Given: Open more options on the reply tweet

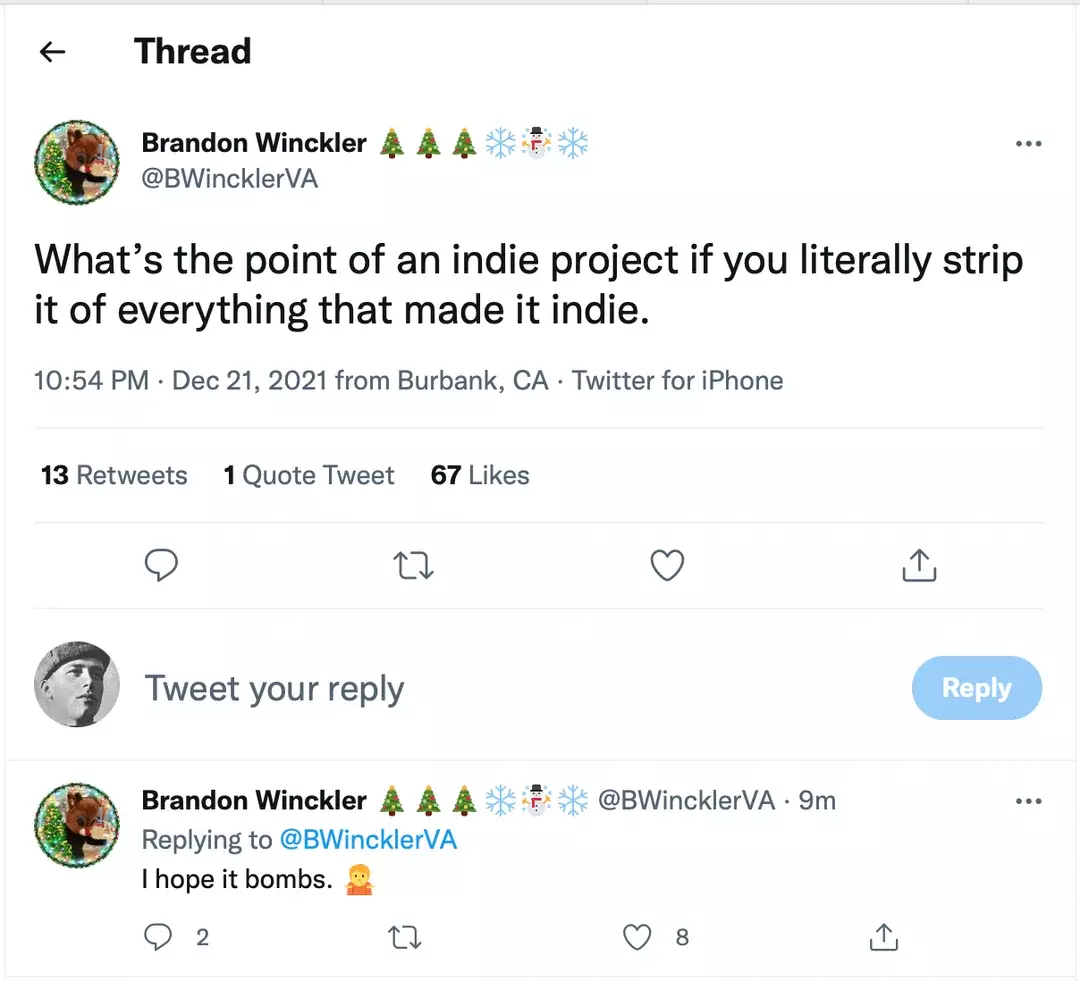Looking at the screenshot, I should click(x=1028, y=801).
